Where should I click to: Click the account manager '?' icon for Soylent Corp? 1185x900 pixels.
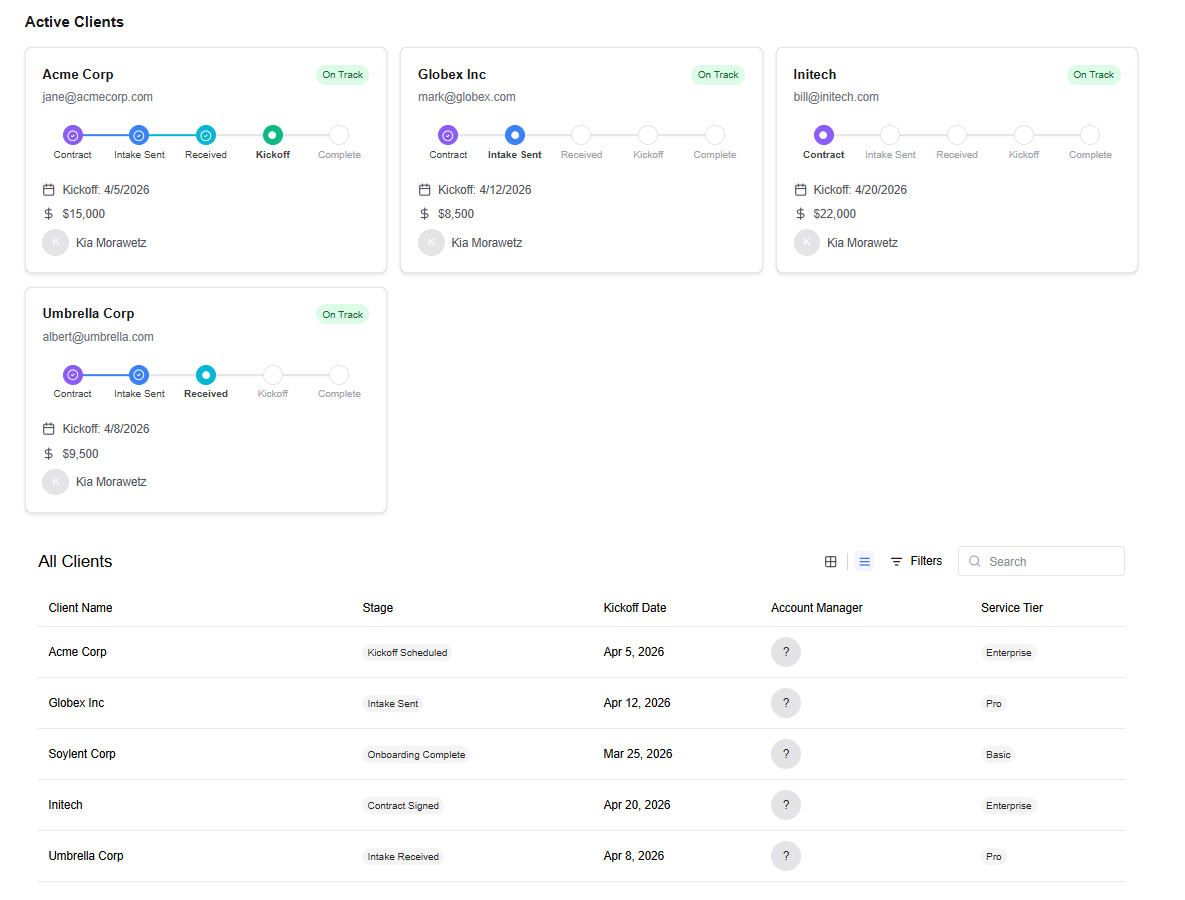click(786, 754)
